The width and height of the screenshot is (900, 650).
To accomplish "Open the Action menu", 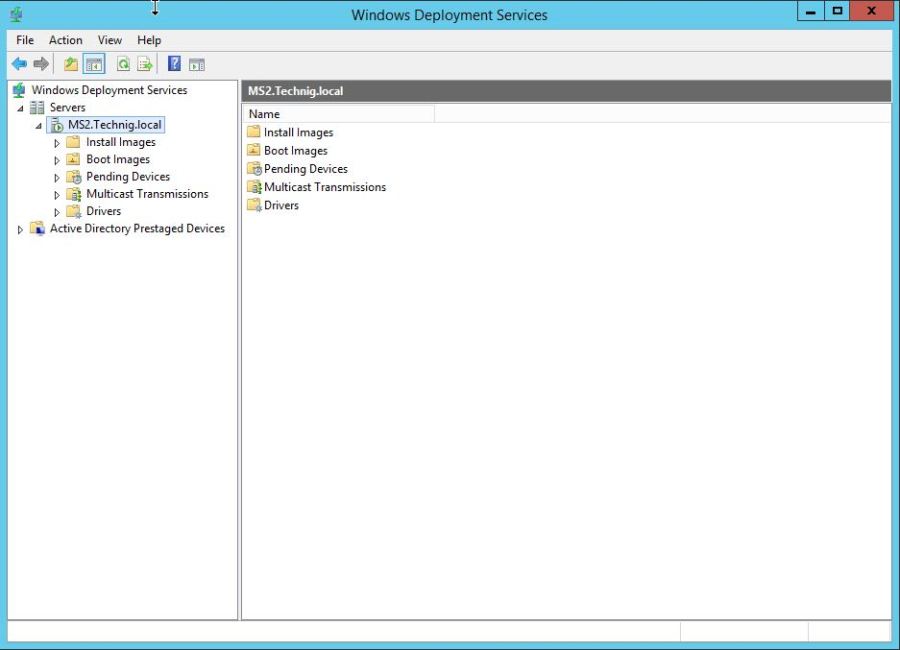I will (65, 40).
